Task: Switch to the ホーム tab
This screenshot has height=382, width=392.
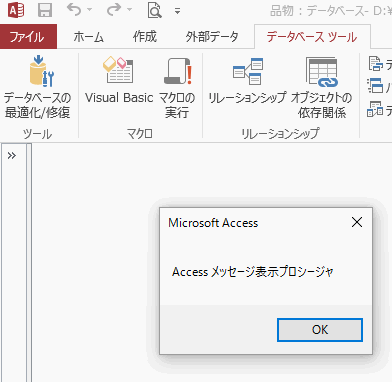Action: (x=88, y=37)
